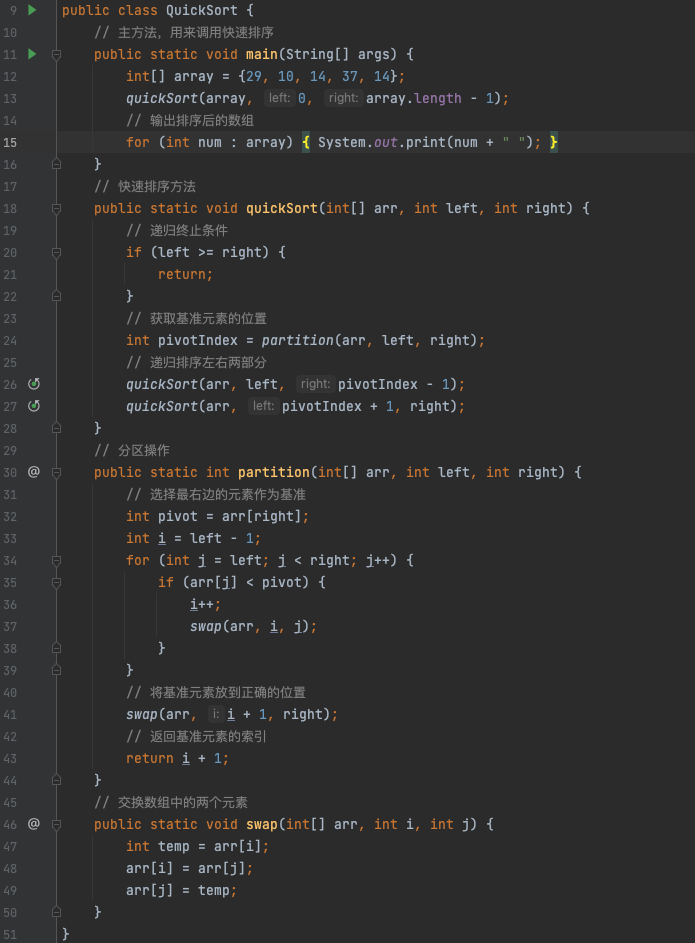
Task: Click the 'i++;' statement on line 36
Action: pos(206,604)
